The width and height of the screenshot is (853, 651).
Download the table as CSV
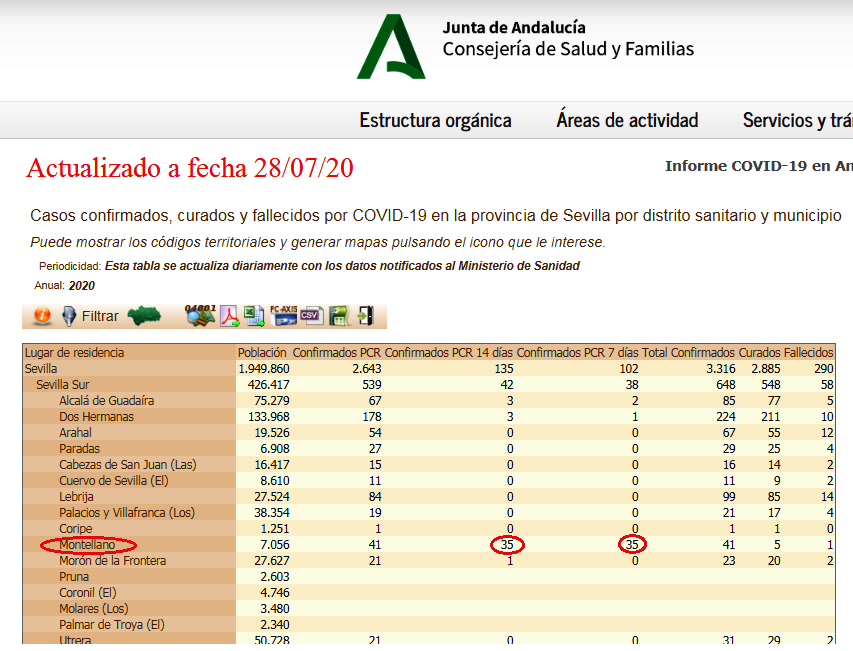tap(311, 316)
